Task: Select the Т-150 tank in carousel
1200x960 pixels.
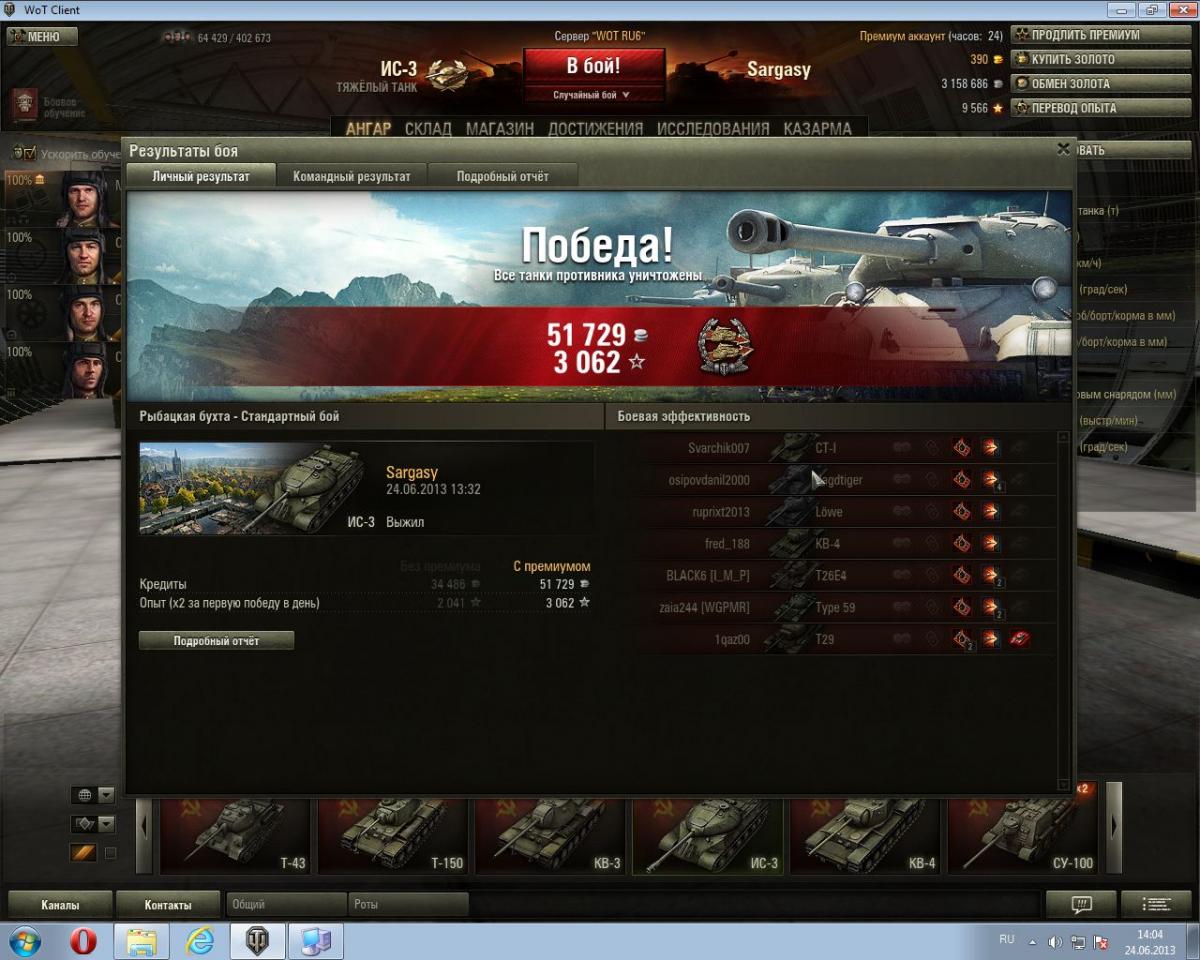Action: [392, 836]
